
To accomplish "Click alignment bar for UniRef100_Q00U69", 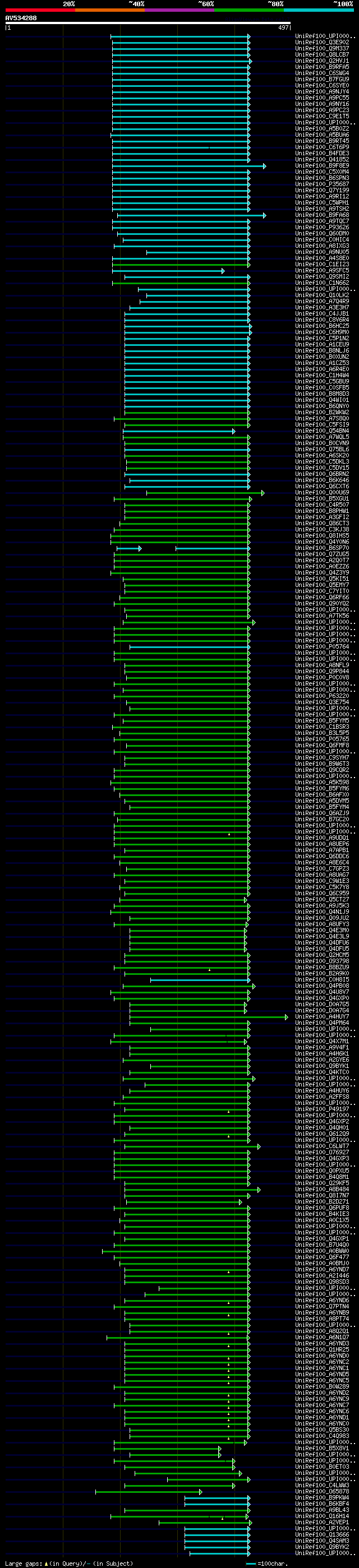I will tap(205, 492).
